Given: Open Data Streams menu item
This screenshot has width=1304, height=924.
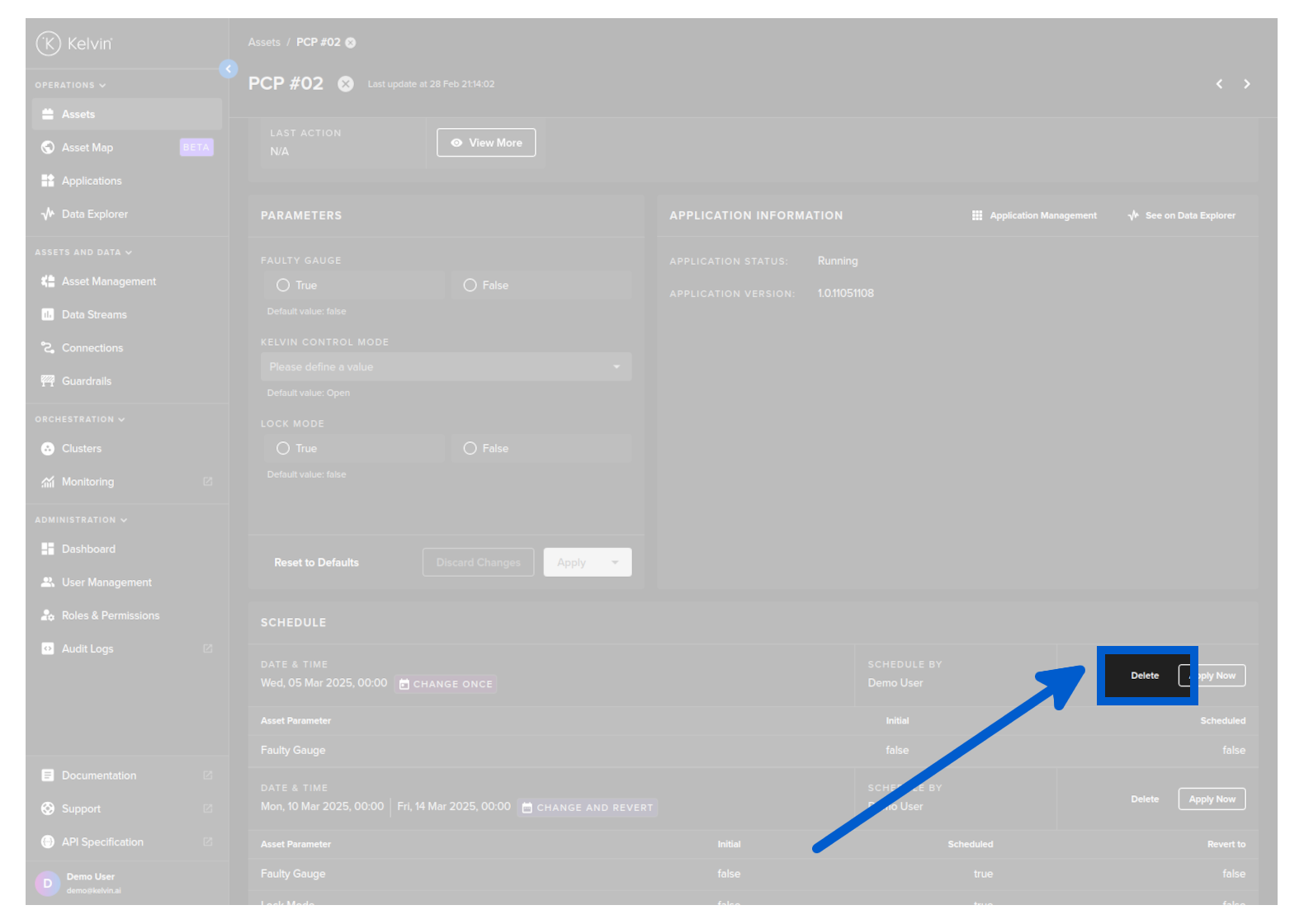Looking at the screenshot, I should (x=94, y=315).
